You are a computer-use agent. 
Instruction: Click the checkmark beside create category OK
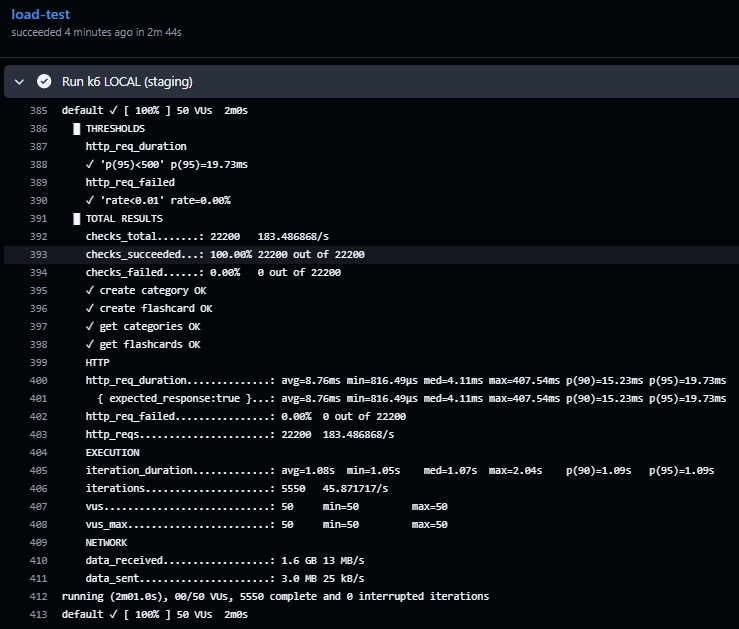(90, 290)
